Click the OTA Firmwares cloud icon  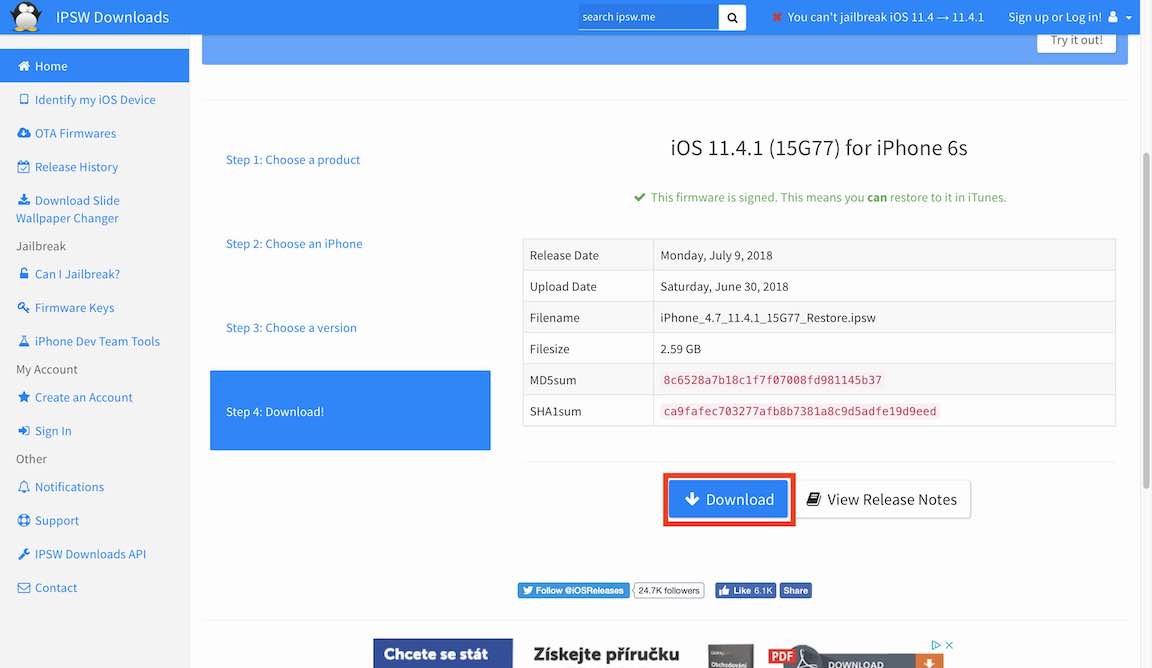point(24,133)
